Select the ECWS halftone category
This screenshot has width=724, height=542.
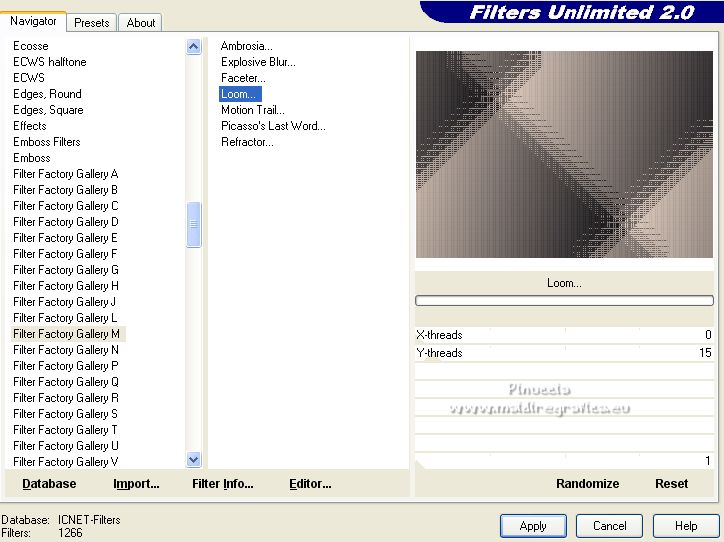pos(49,62)
